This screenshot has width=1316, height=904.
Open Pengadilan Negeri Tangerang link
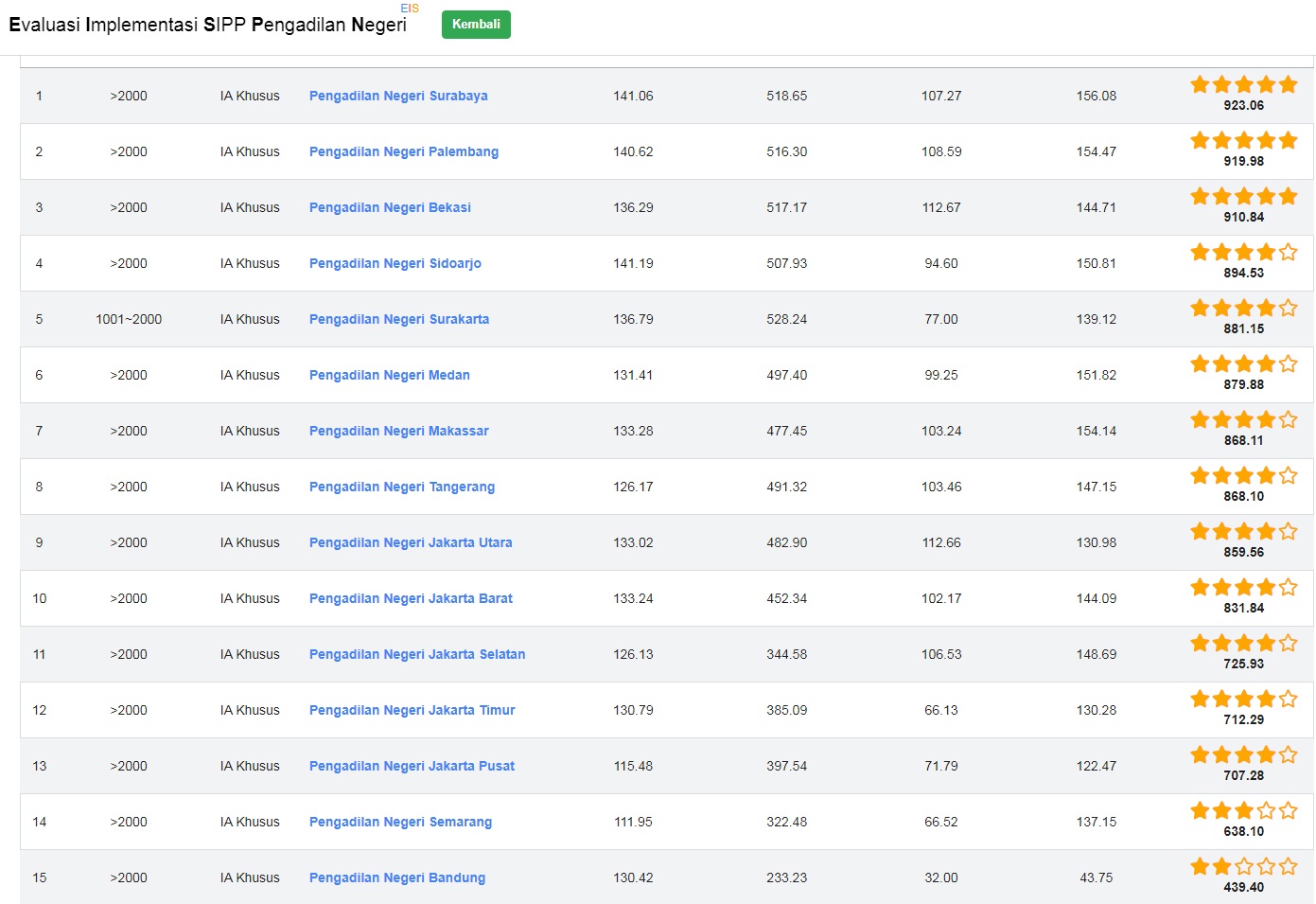[401, 487]
